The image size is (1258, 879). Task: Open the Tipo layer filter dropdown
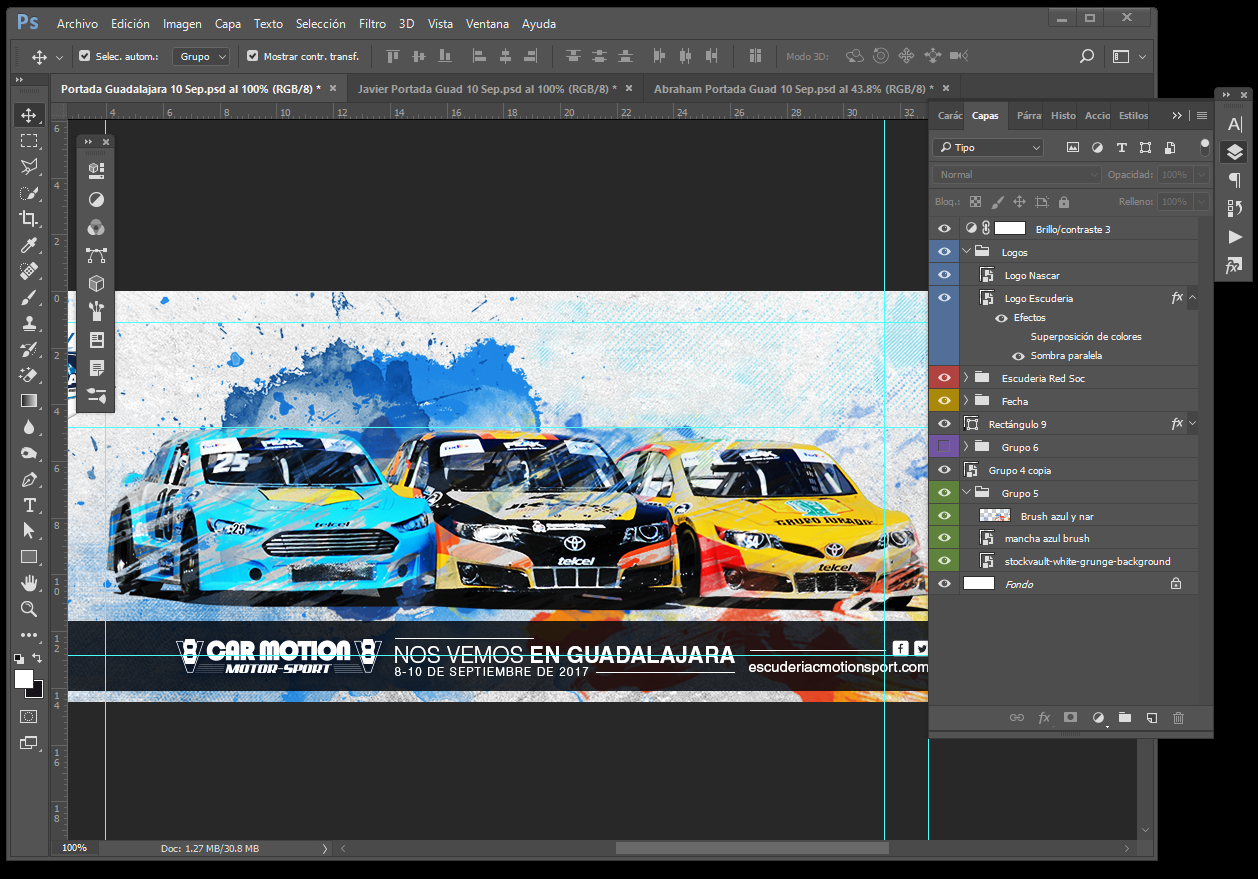pyautogui.click(x=988, y=147)
